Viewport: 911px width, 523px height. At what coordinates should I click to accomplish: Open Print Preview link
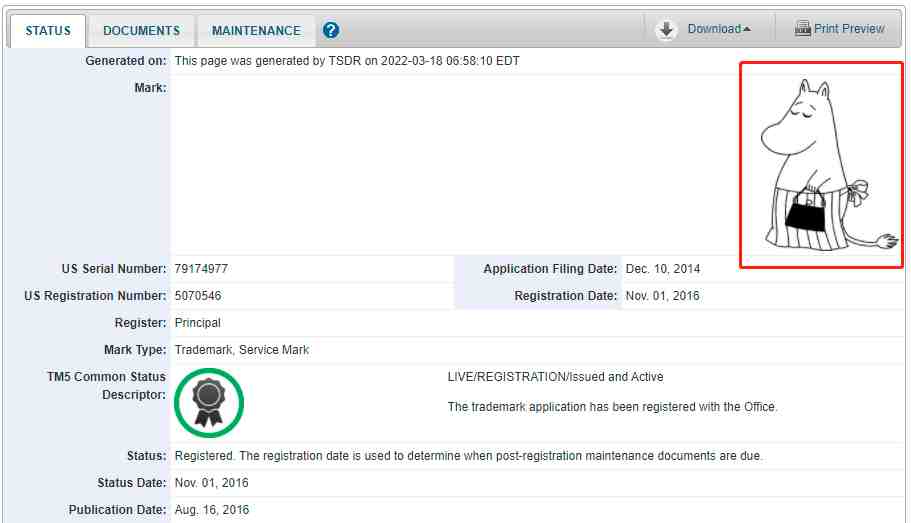pos(849,28)
